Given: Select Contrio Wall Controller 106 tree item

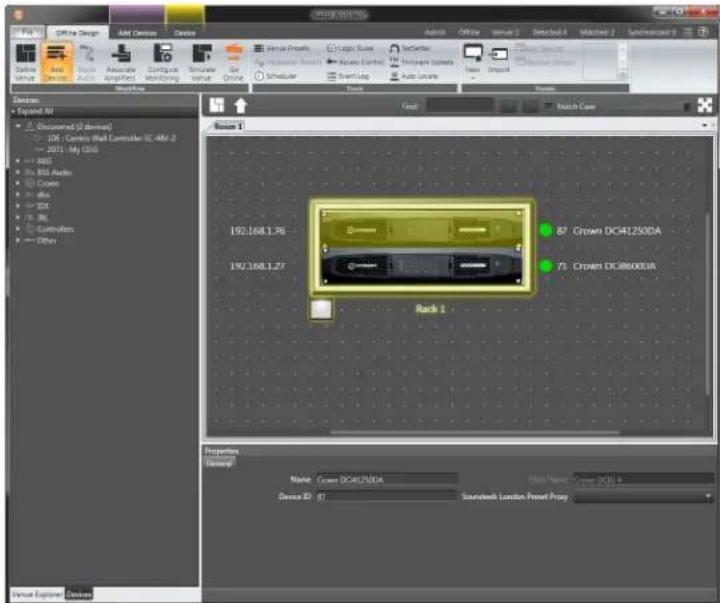Looking at the screenshot, I should pos(112,138).
